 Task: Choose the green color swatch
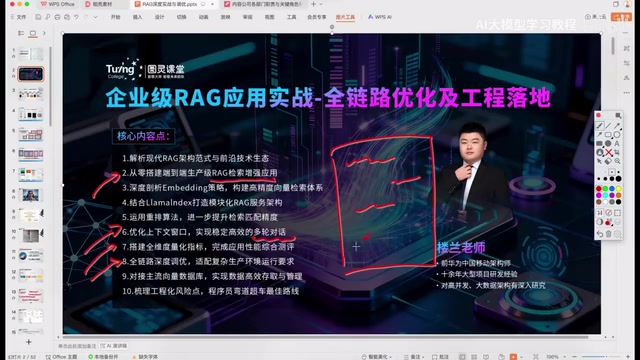605,188
